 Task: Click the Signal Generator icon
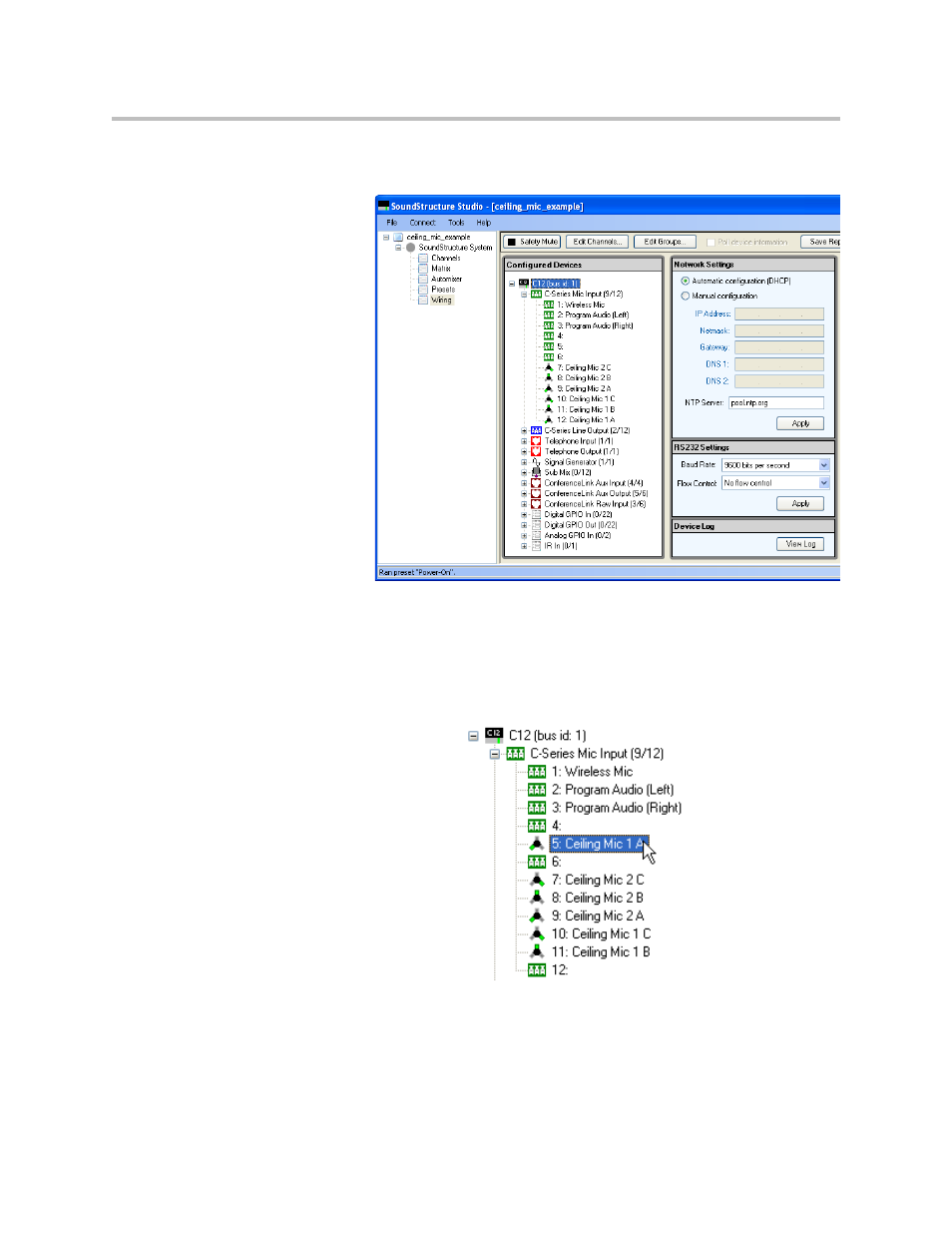coord(536,461)
